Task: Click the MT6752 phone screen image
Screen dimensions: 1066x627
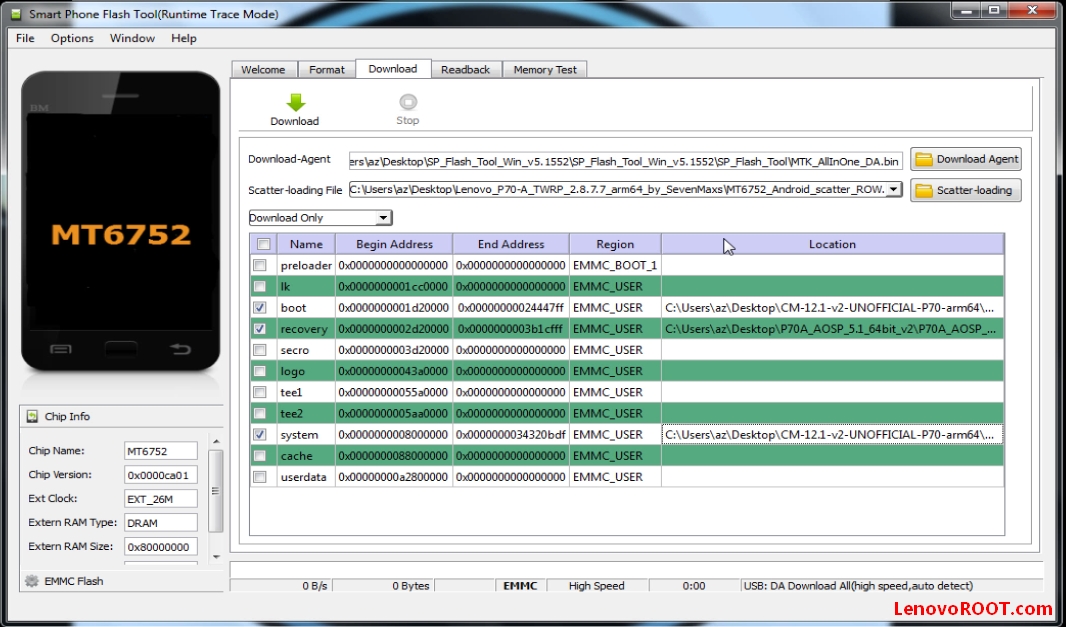Action: point(121,221)
